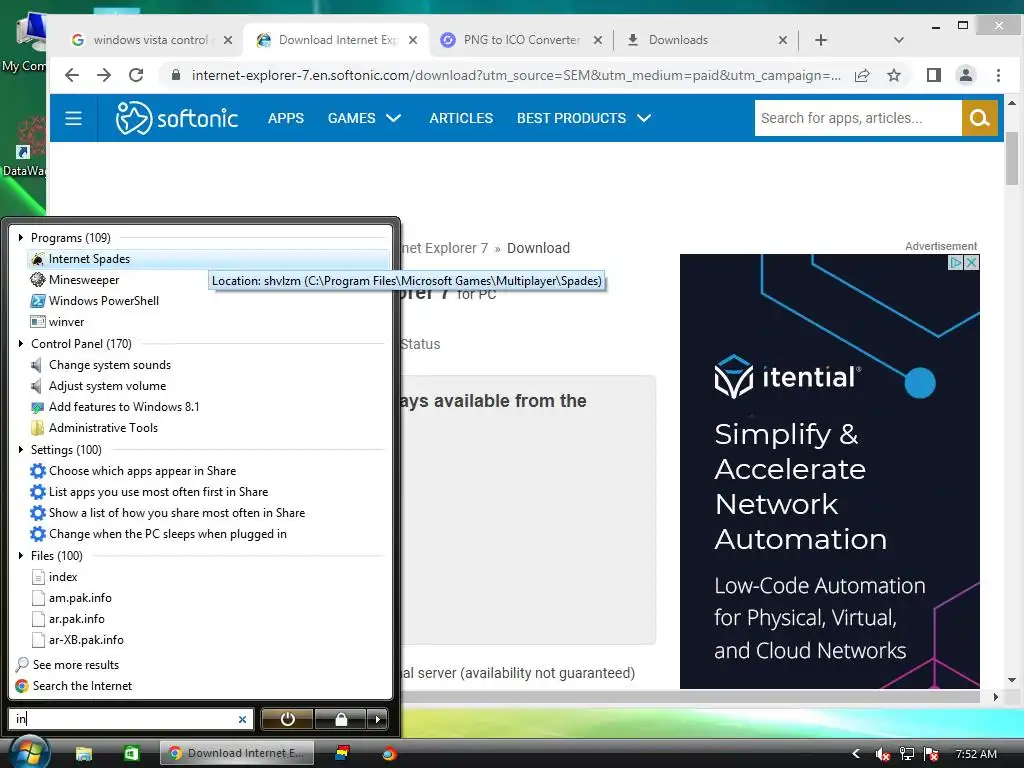Click Search the Internet
This screenshot has height=768, width=1024.
tap(73, 686)
